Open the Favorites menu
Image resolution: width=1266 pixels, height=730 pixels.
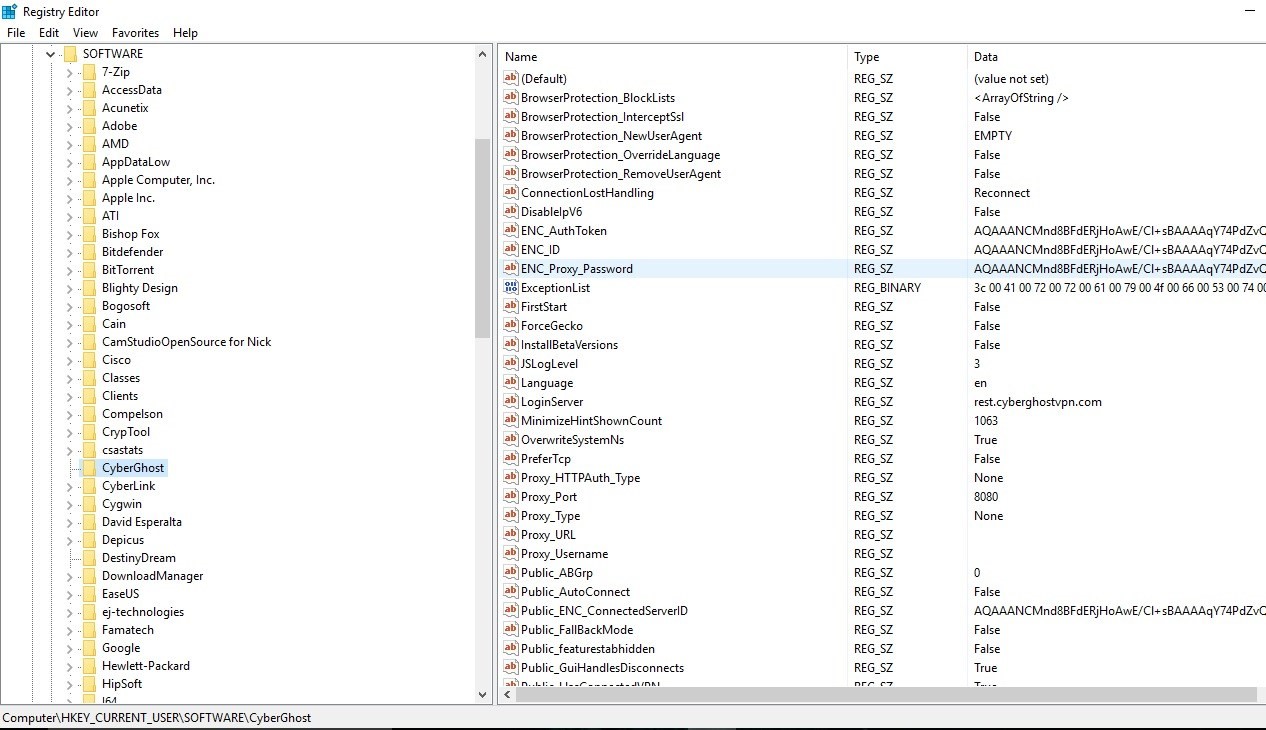point(135,33)
